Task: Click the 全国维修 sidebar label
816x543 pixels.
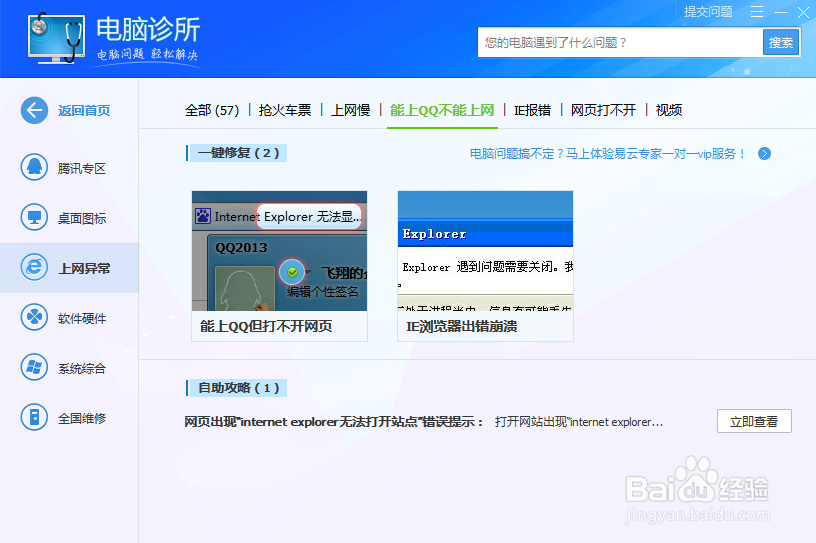Action: tap(82, 418)
